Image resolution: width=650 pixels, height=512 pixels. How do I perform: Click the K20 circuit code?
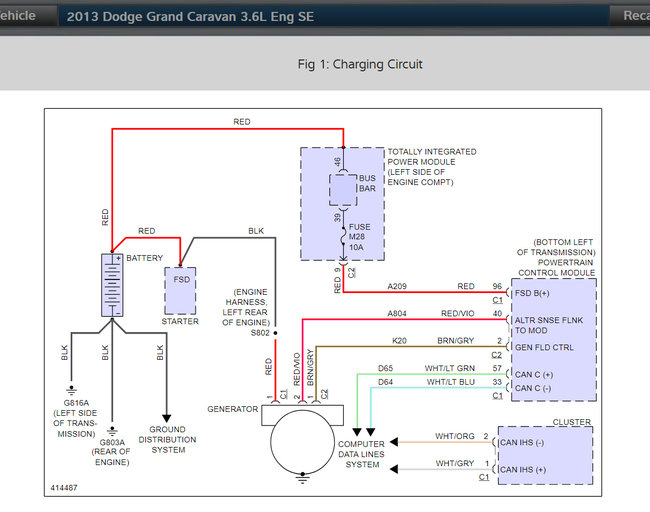coord(399,341)
